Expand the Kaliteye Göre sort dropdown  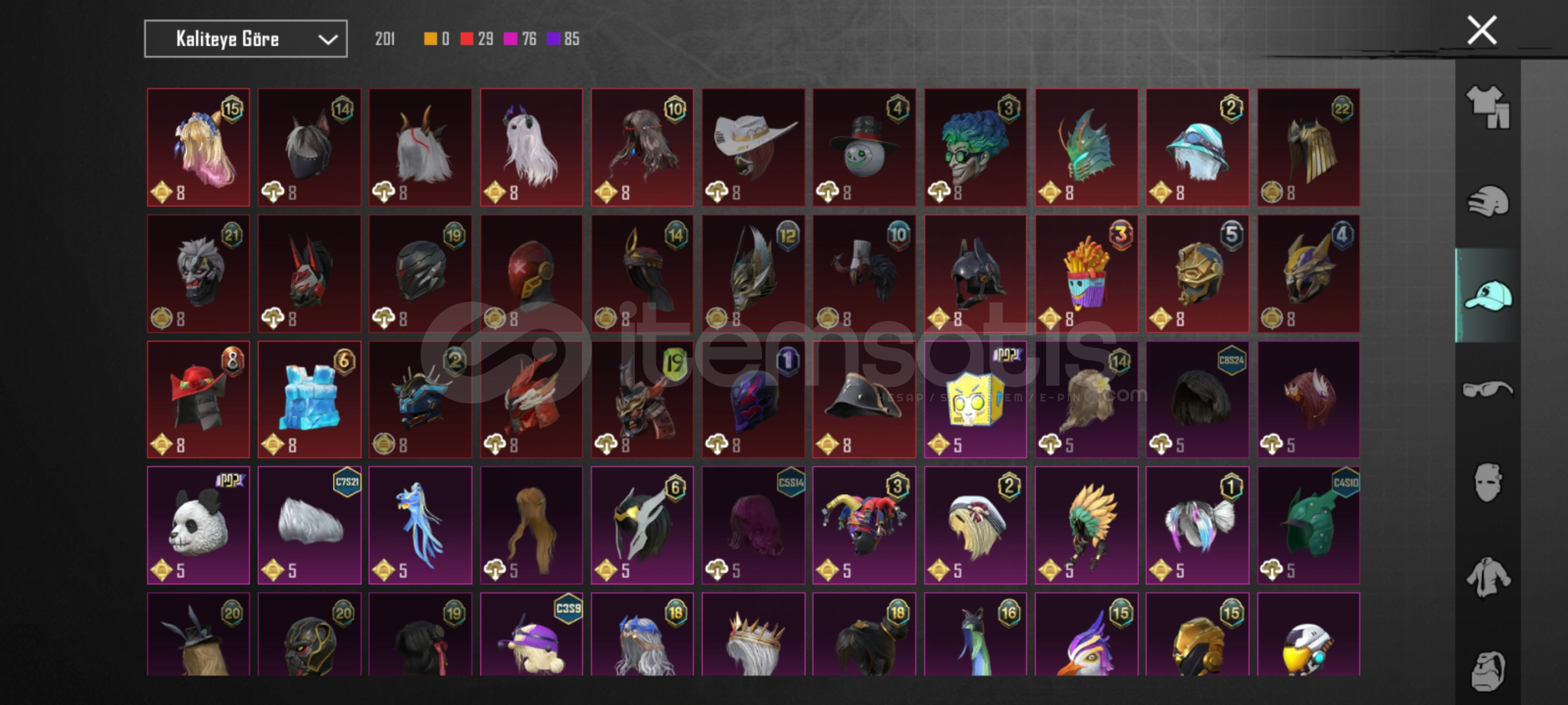[246, 39]
